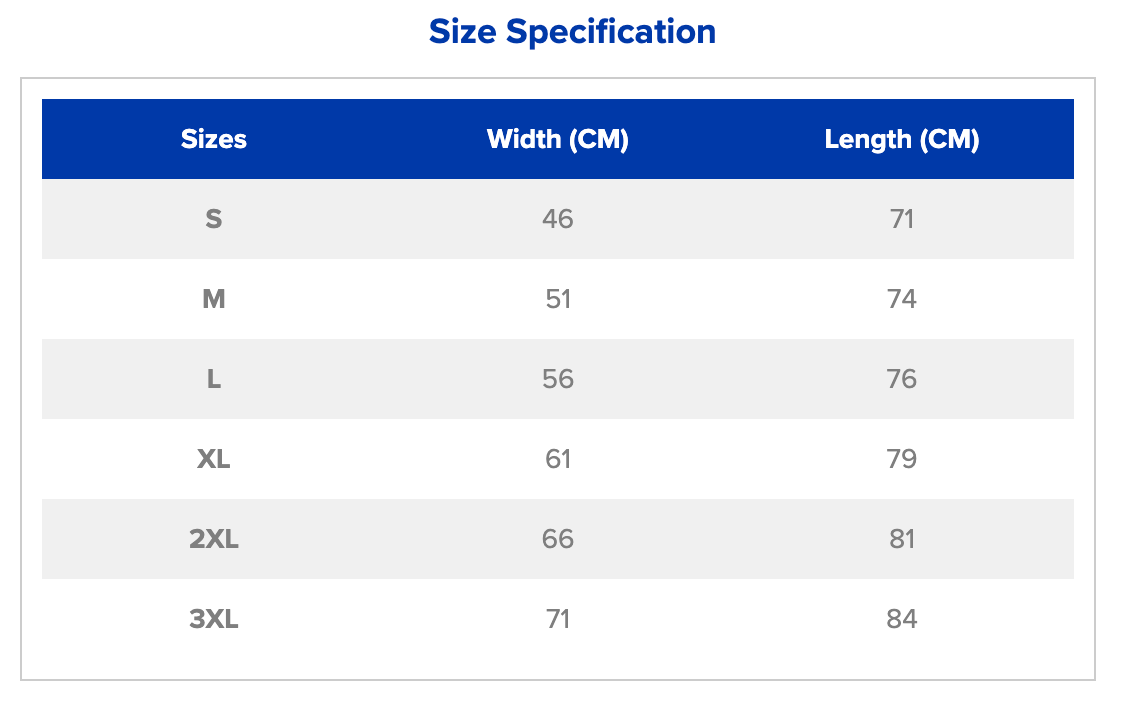Select the 3XL size row label
The width and height of the screenshot is (1124, 710).
214,619
